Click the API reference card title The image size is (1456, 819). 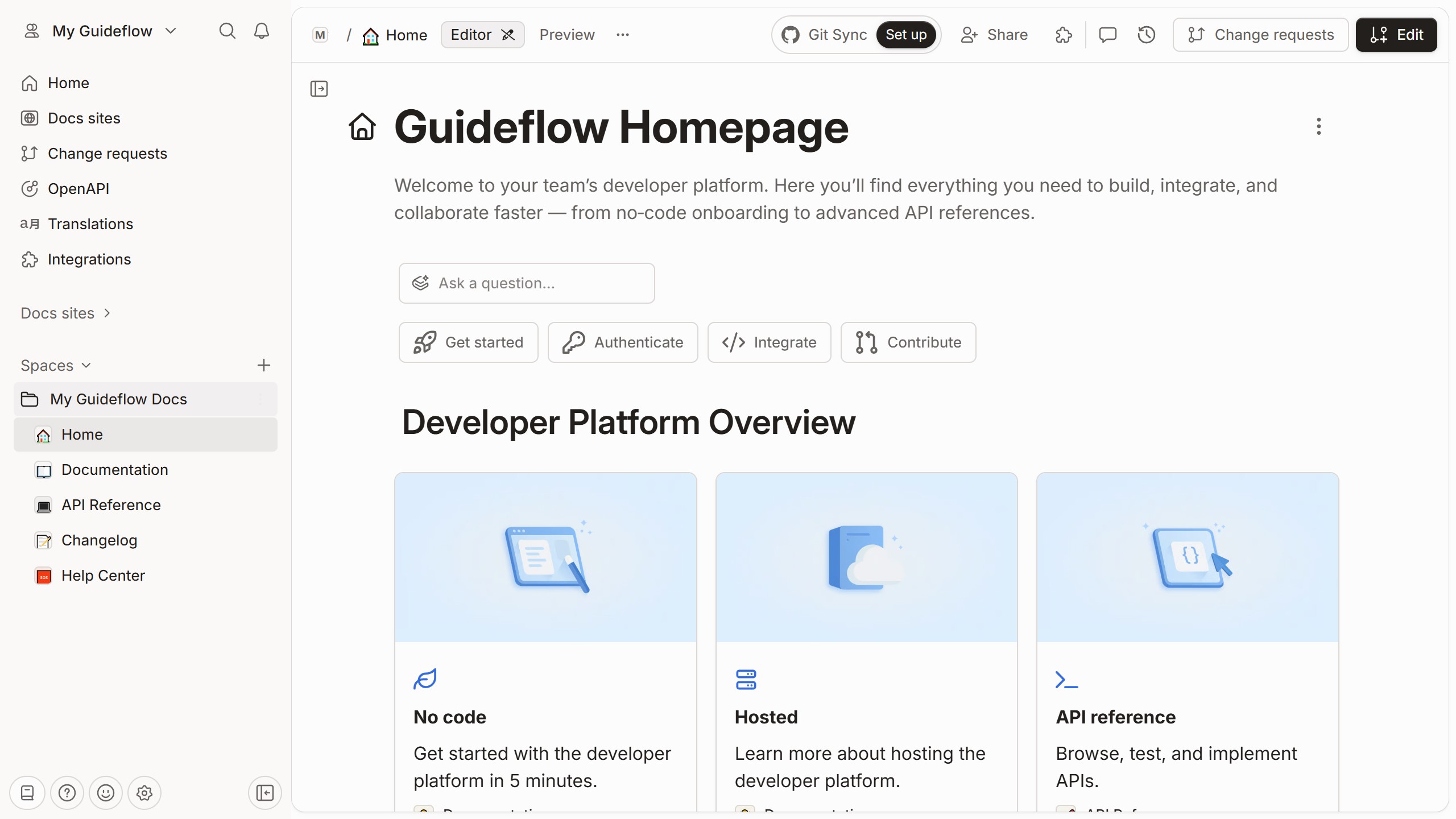click(x=1116, y=717)
